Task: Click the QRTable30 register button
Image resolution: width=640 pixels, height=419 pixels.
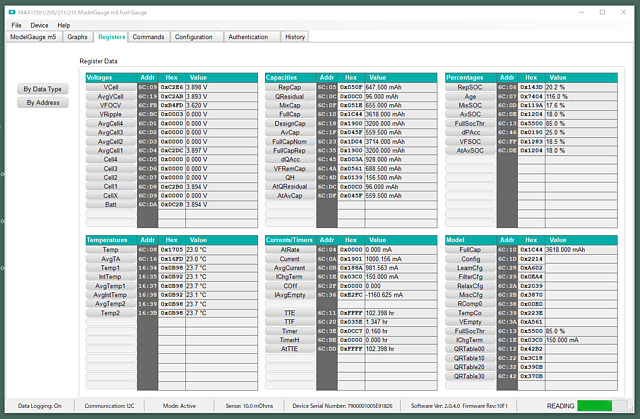Action: pyautogui.click(x=470, y=376)
